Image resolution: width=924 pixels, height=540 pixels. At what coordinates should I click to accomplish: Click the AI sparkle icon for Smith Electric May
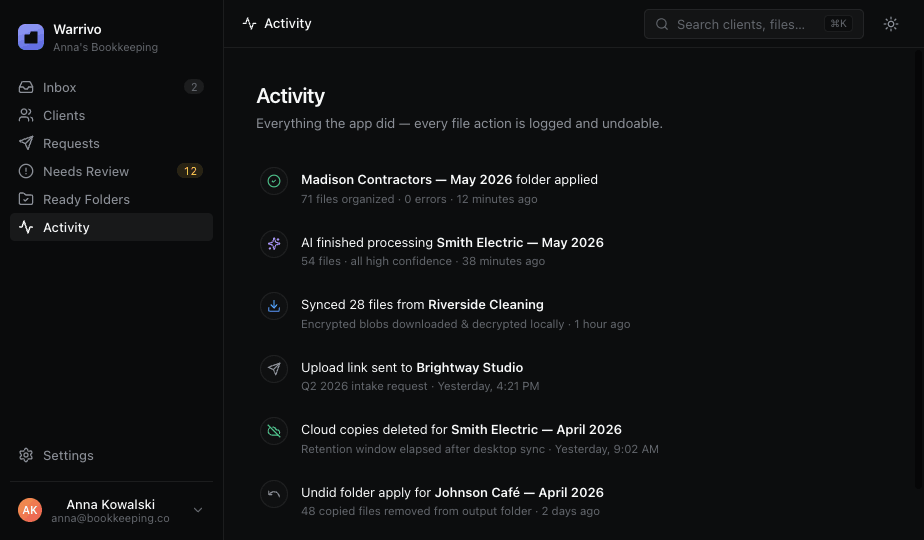coord(274,243)
